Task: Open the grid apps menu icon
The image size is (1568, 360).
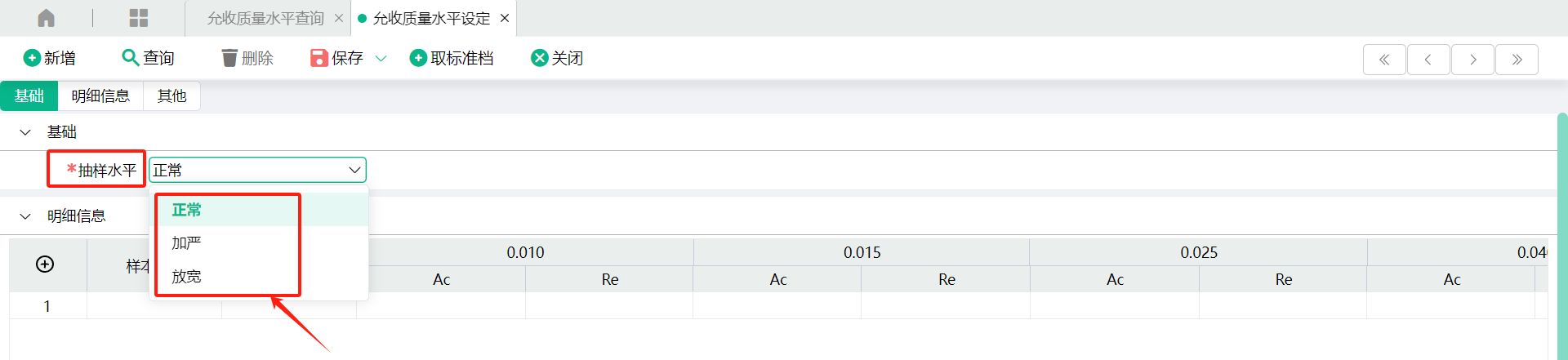Action: click(x=139, y=18)
